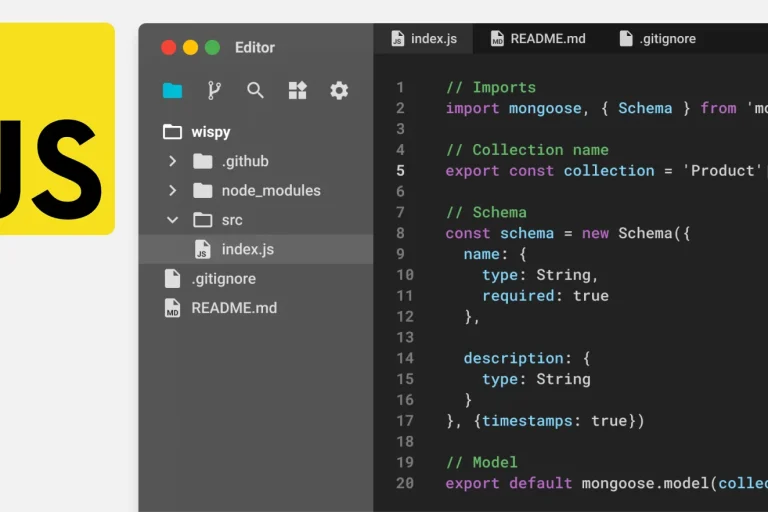Viewport: 768px width, 512px height.
Task: Click 'collection' identifier on line 5
Action: pyautogui.click(x=609, y=171)
